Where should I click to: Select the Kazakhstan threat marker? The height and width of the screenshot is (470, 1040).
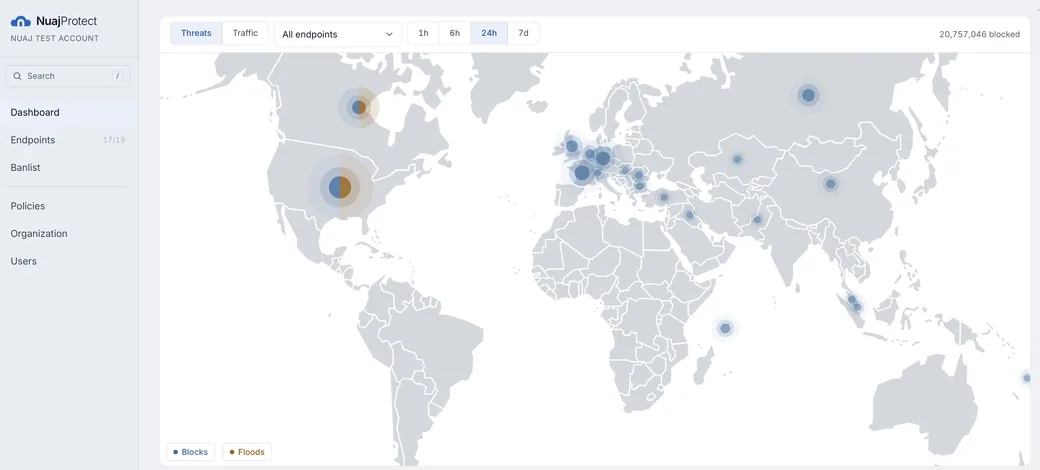(x=737, y=159)
